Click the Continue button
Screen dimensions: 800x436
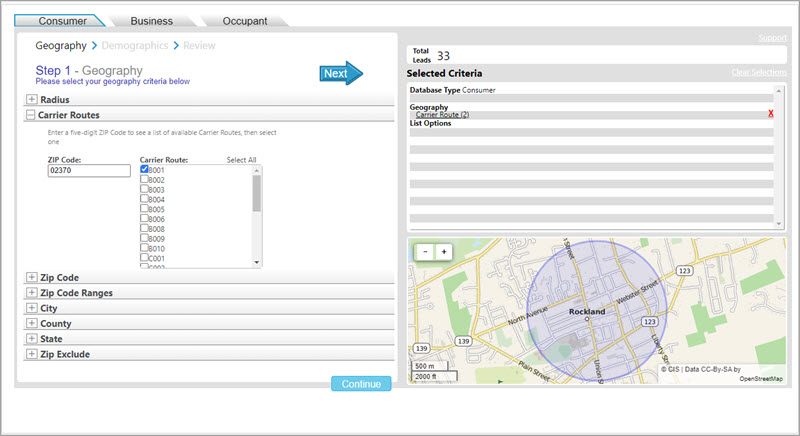pyautogui.click(x=361, y=383)
